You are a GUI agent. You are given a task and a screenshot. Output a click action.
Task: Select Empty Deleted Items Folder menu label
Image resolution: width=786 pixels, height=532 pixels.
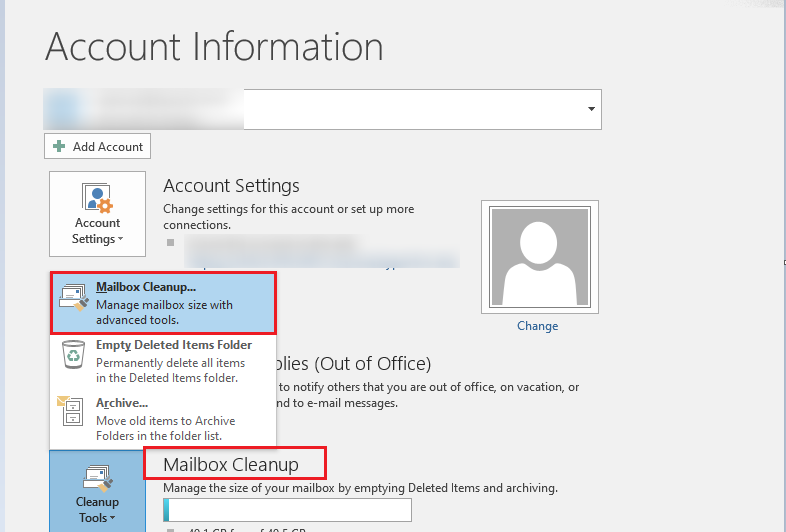click(173, 345)
